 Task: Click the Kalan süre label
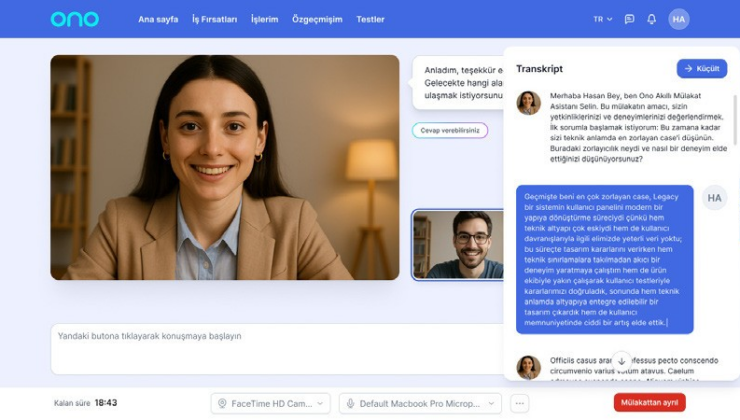[x=72, y=403]
